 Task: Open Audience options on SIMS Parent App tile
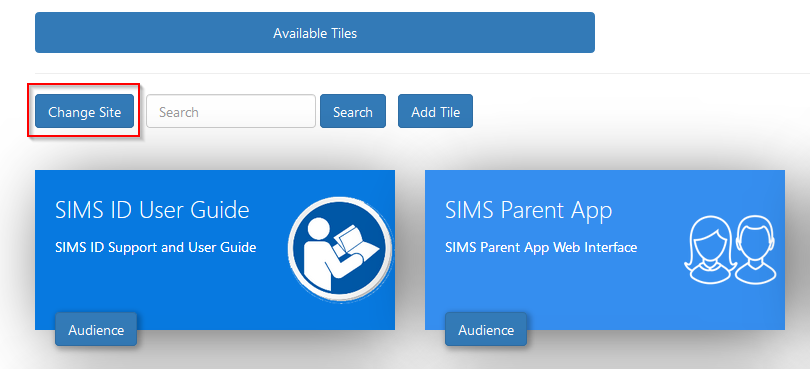pos(486,329)
